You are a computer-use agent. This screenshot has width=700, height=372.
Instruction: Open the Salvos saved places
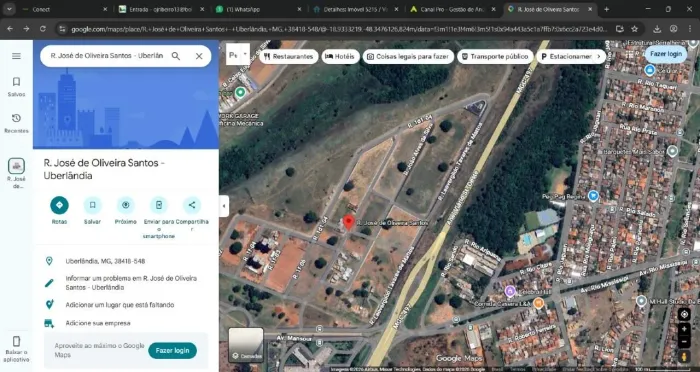(16, 87)
